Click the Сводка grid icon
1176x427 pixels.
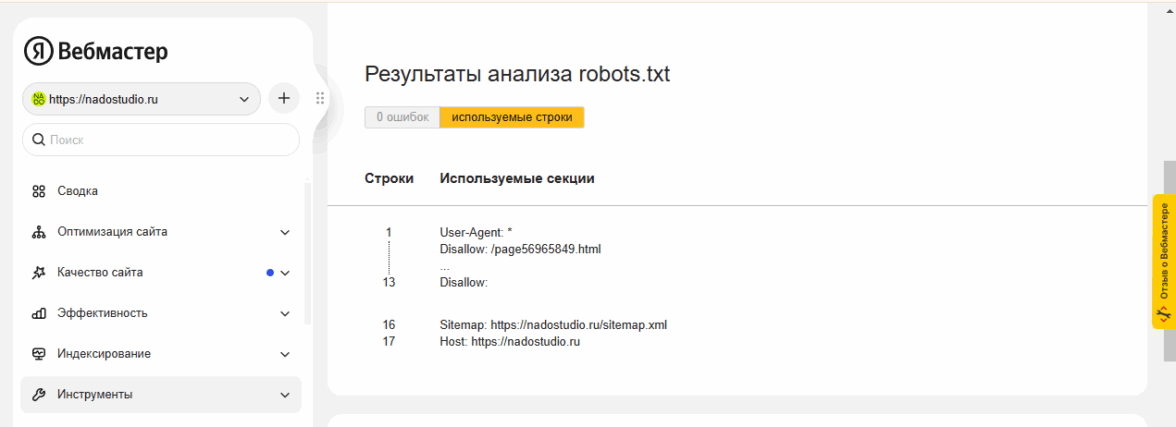(x=39, y=191)
